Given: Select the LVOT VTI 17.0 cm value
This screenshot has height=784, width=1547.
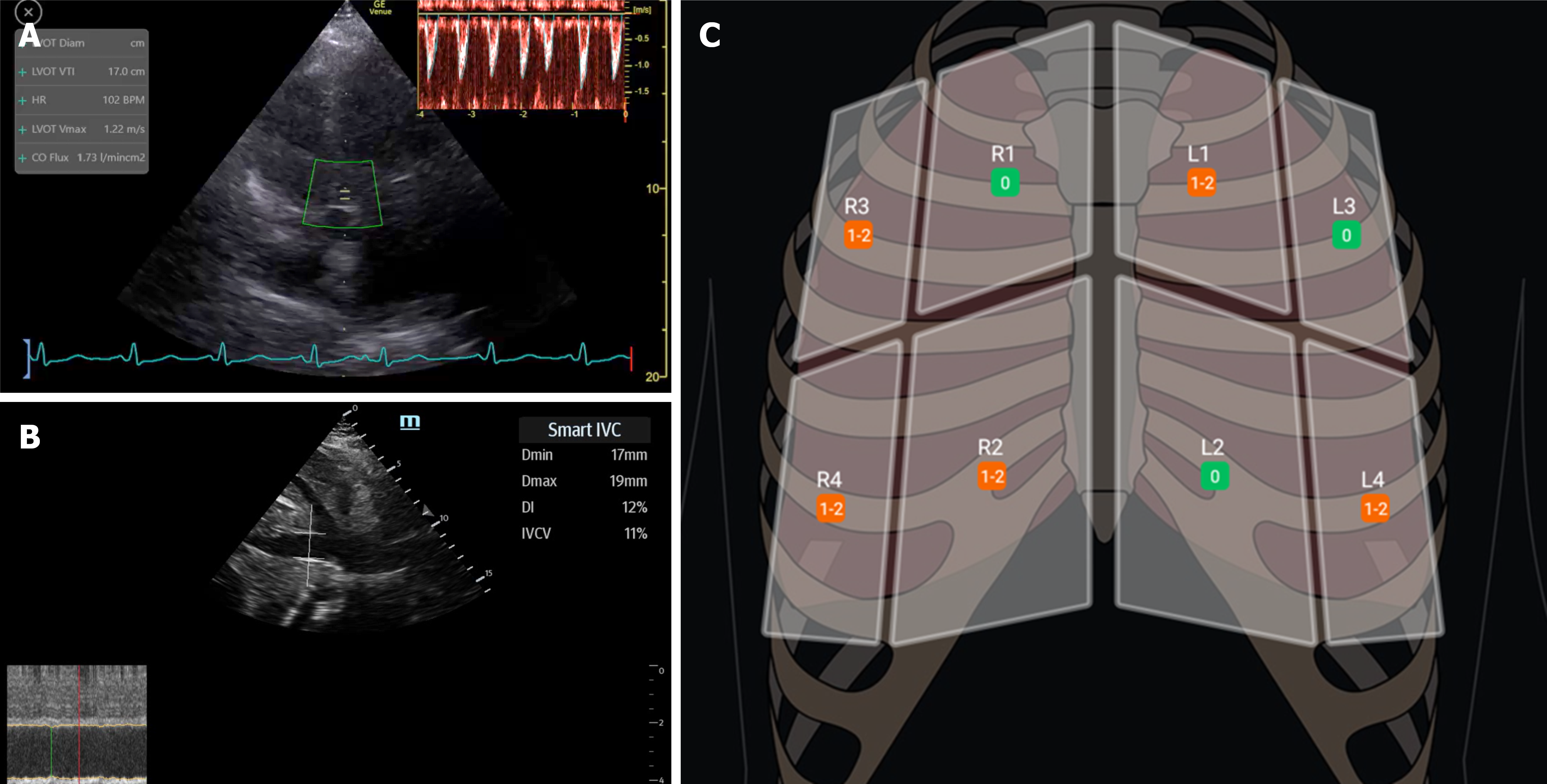Looking at the screenshot, I should pyautogui.click(x=126, y=71).
